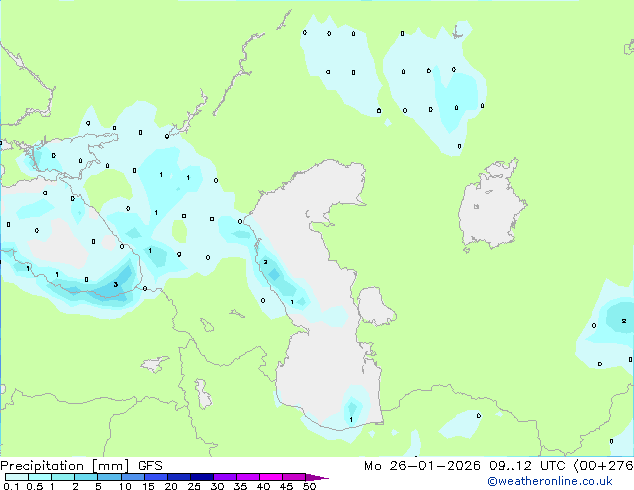Click the 0.1–0.5 mm palest legend swatch
The width and height of the screenshot is (634, 490).
(17, 477)
